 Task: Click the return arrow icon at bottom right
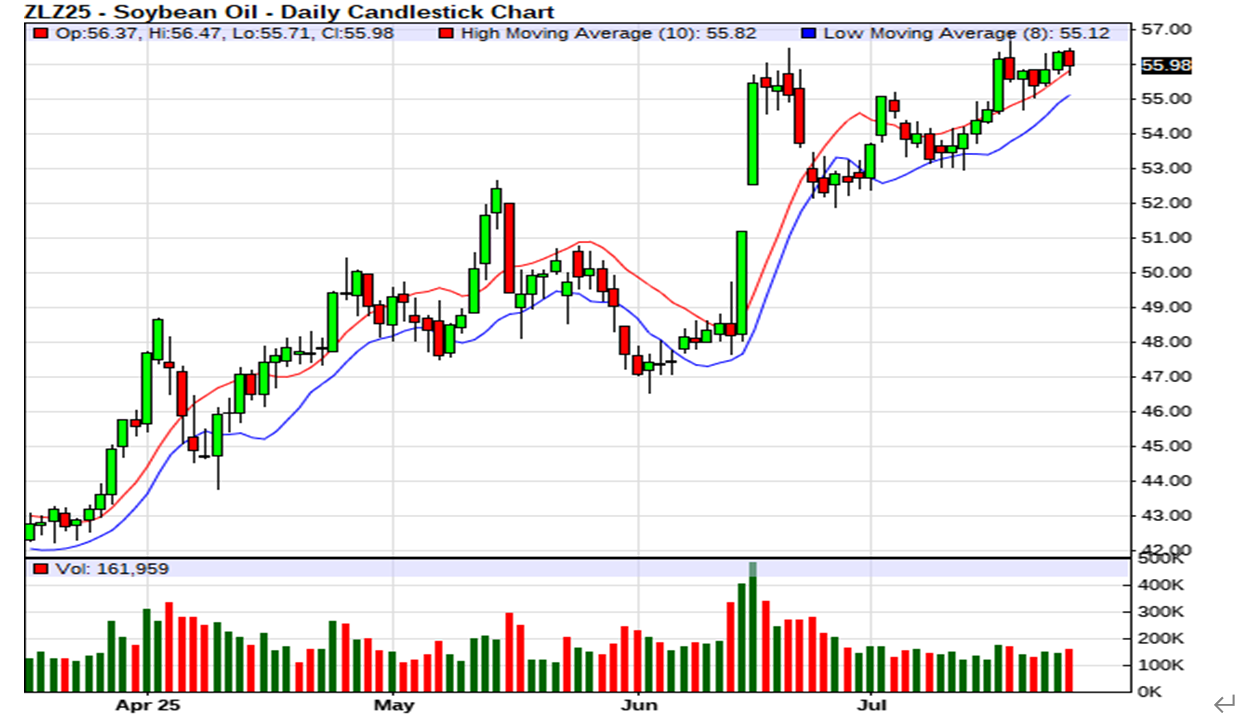[x=1224, y=705]
